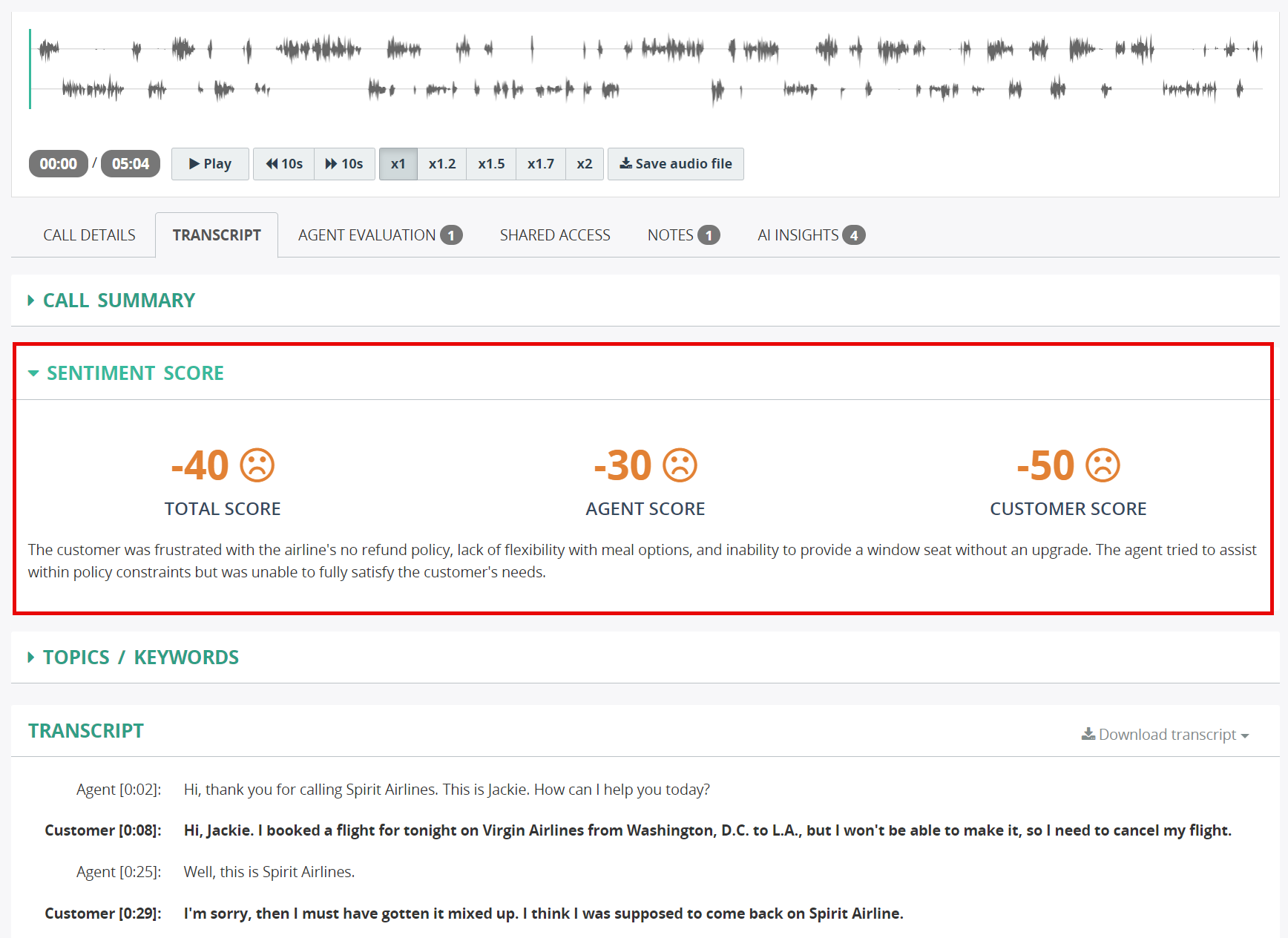
Task: Click the TRANSCRIPT section heading
Action: [86, 731]
